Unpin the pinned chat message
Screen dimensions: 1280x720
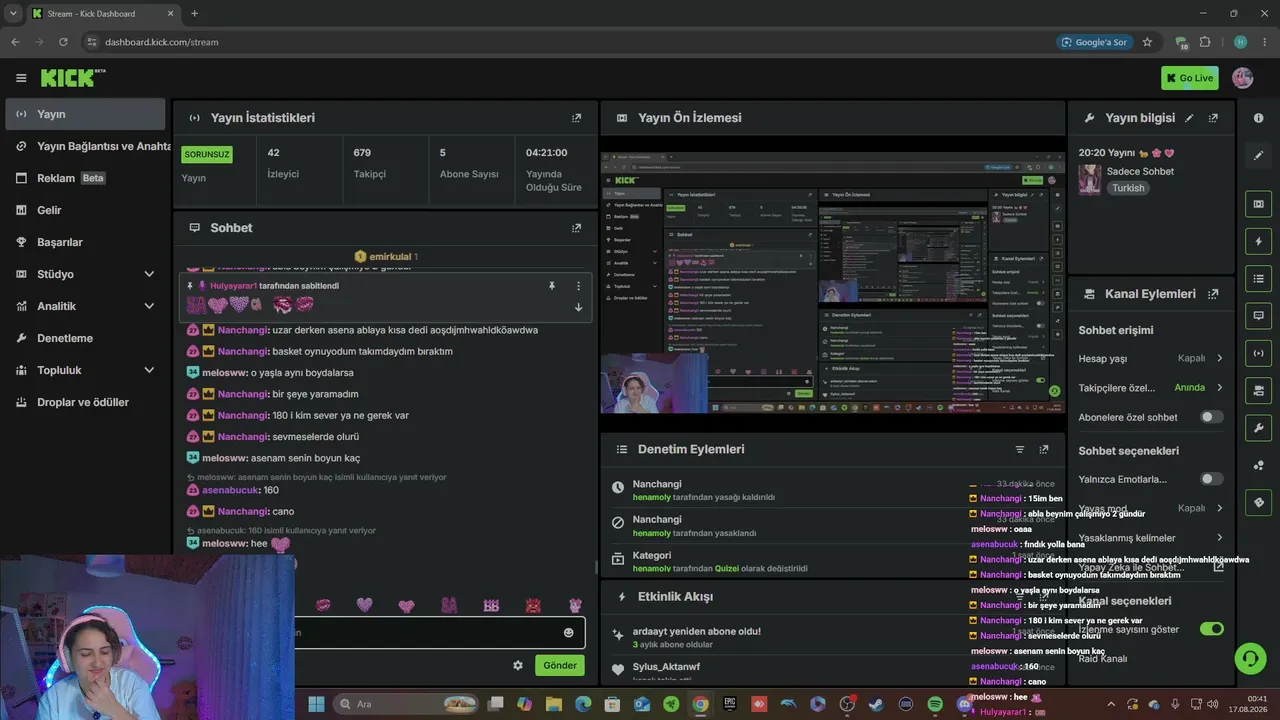(x=551, y=286)
